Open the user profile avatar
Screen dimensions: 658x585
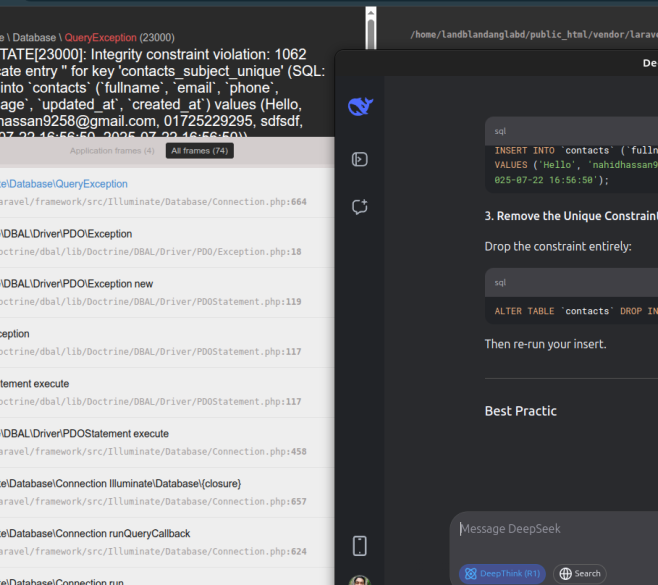[x=360, y=581]
